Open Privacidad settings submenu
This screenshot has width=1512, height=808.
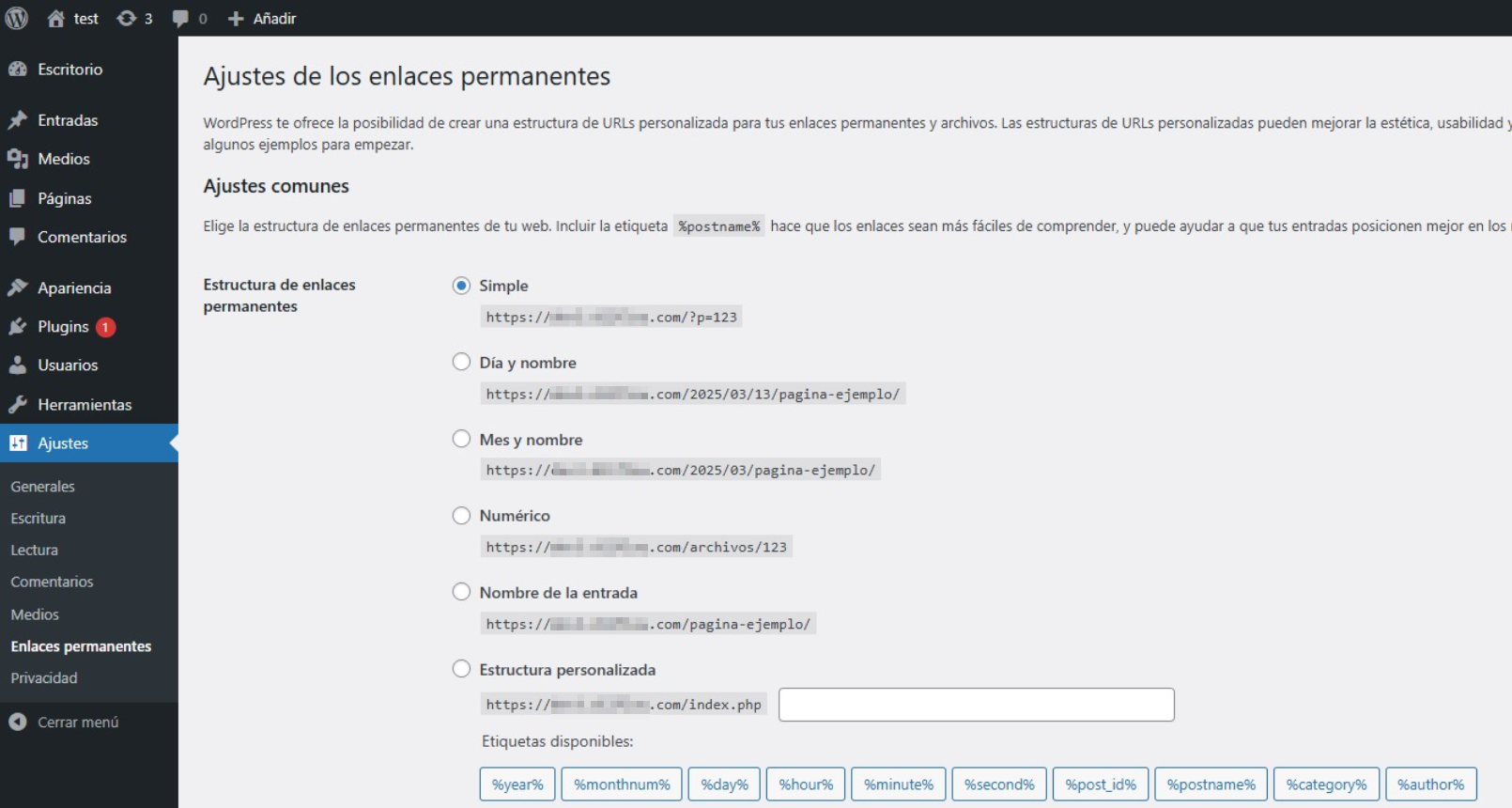pyautogui.click(x=44, y=677)
